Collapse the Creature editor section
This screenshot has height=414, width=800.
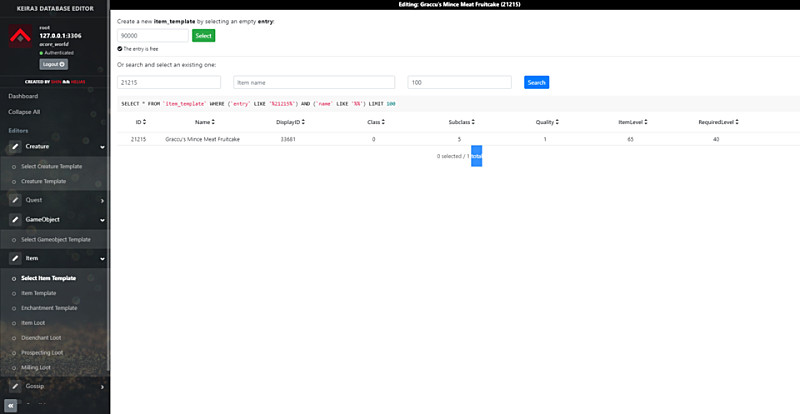coord(102,147)
